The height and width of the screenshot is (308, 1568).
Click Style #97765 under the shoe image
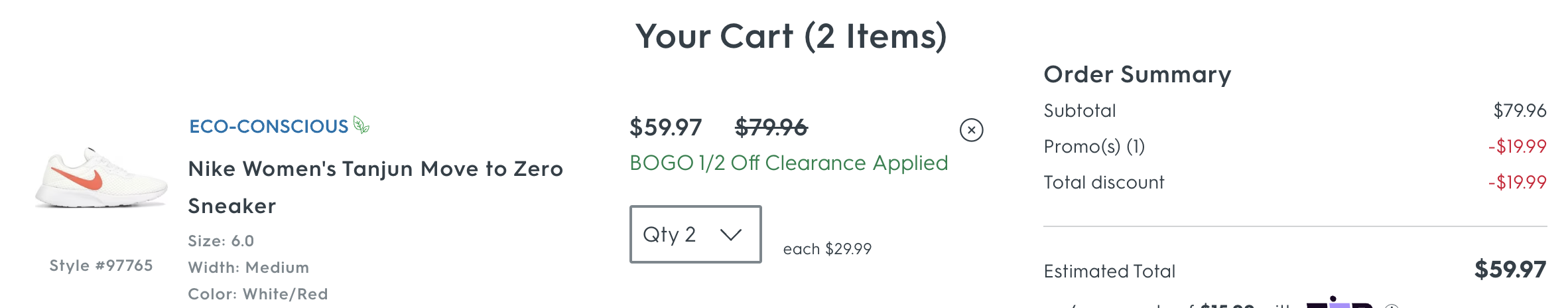101,266
